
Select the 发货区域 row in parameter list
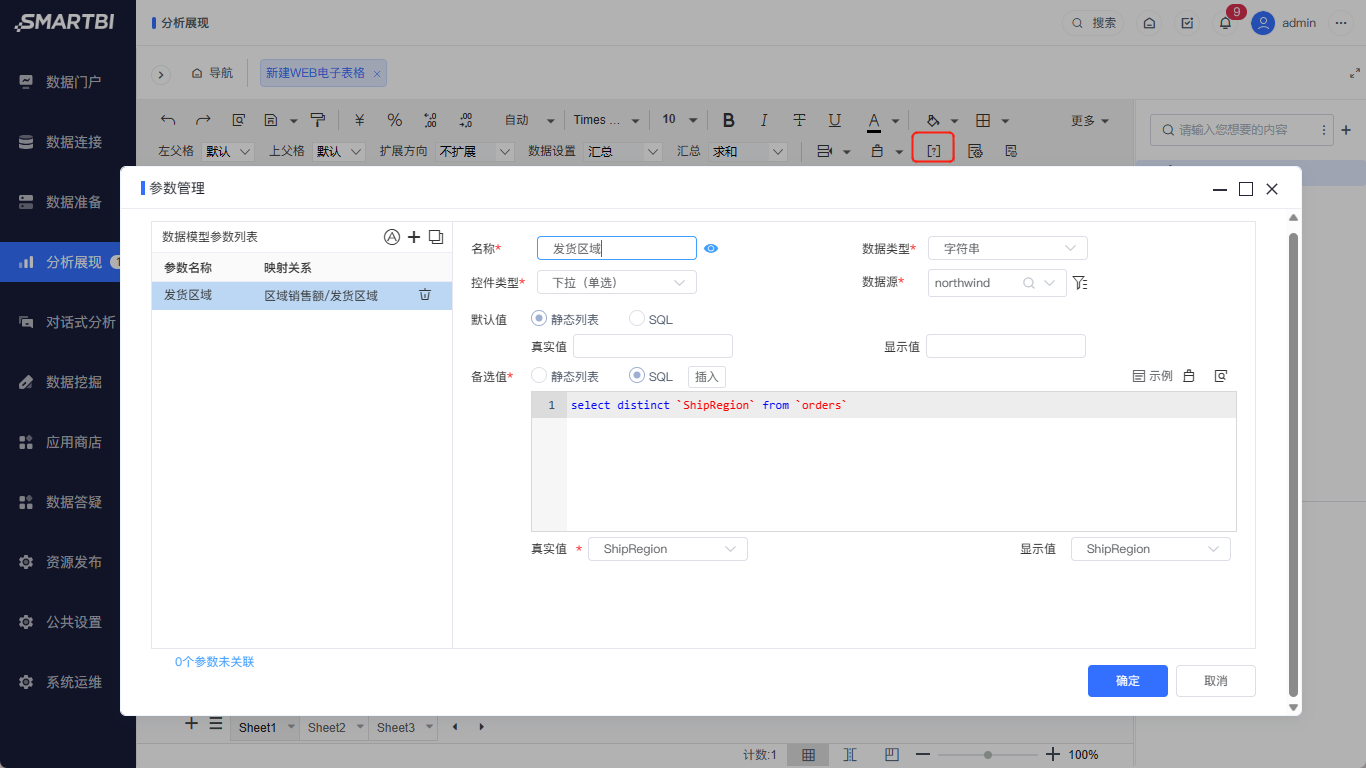click(x=302, y=295)
